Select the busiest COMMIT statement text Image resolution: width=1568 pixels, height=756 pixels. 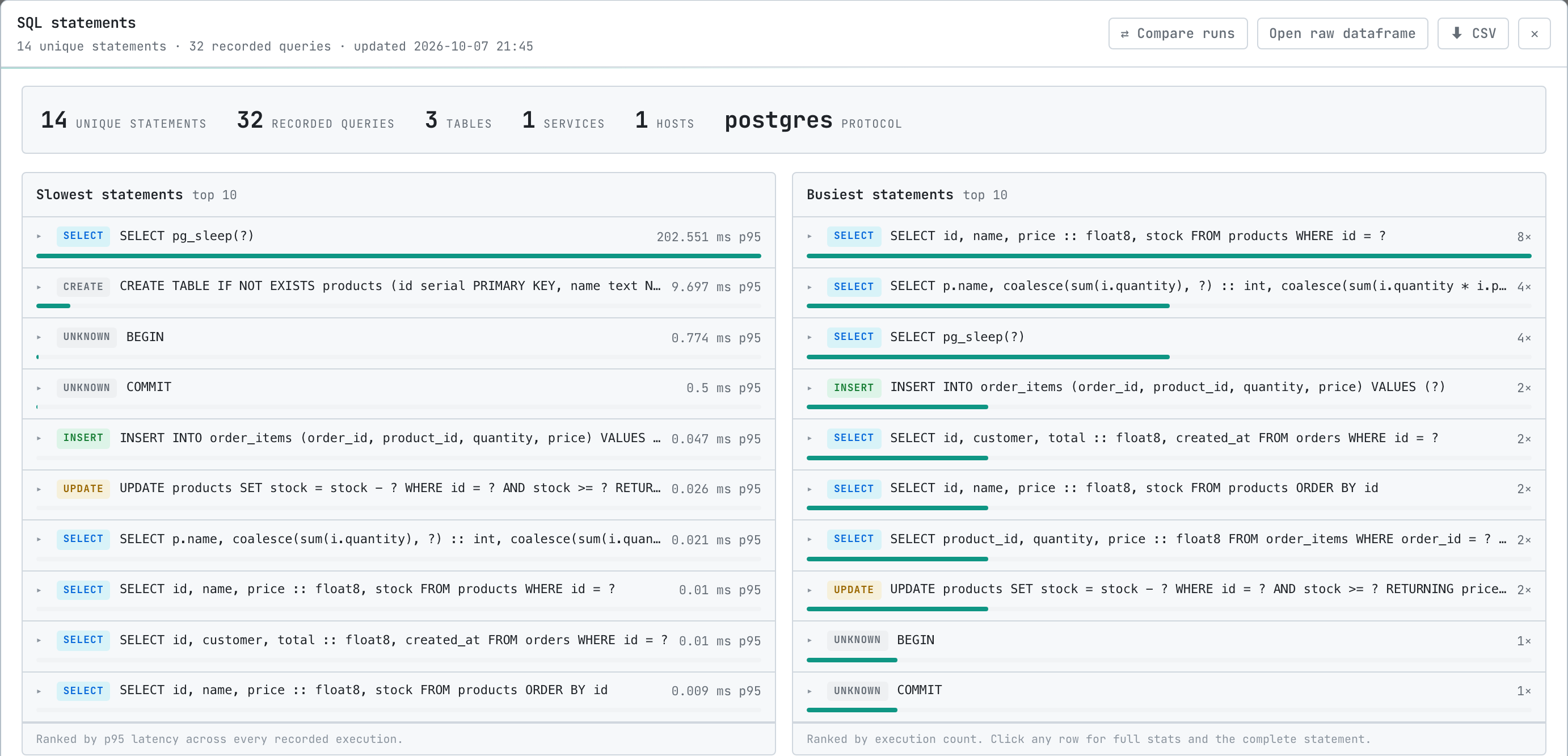pyautogui.click(x=919, y=690)
